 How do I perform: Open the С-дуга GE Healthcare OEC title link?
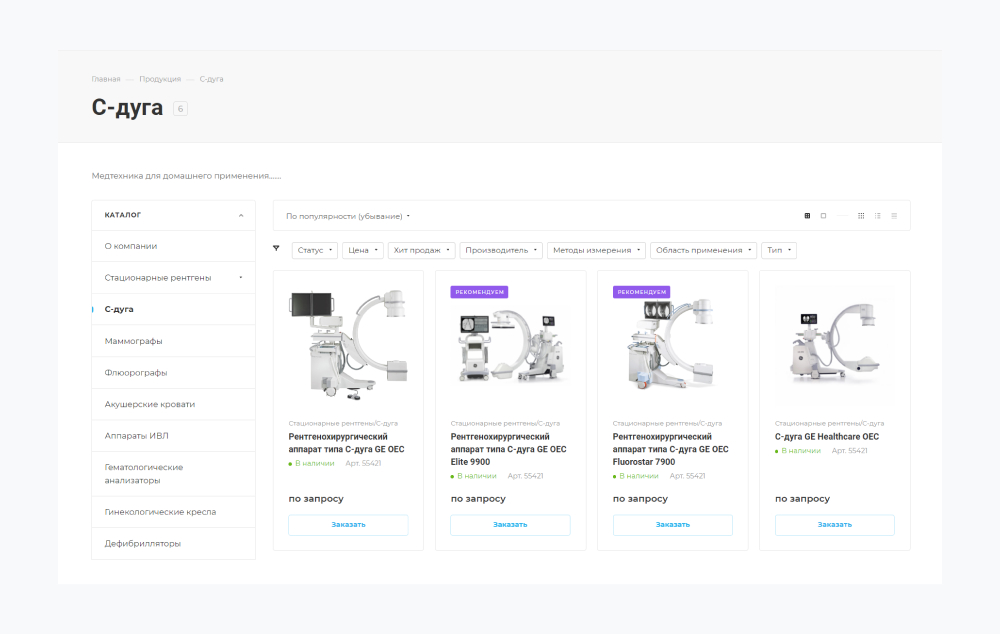click(827, 437)
